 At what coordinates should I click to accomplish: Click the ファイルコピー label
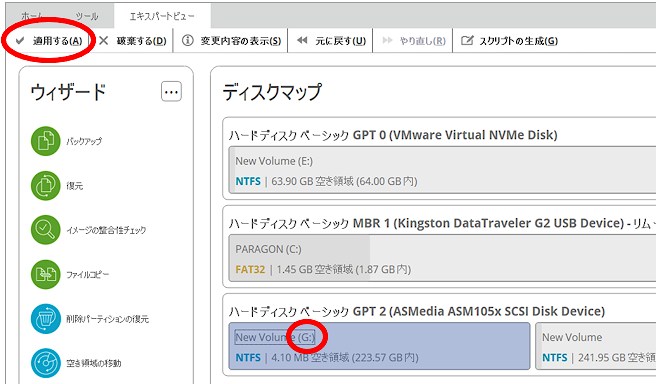[x=87, y=274]
